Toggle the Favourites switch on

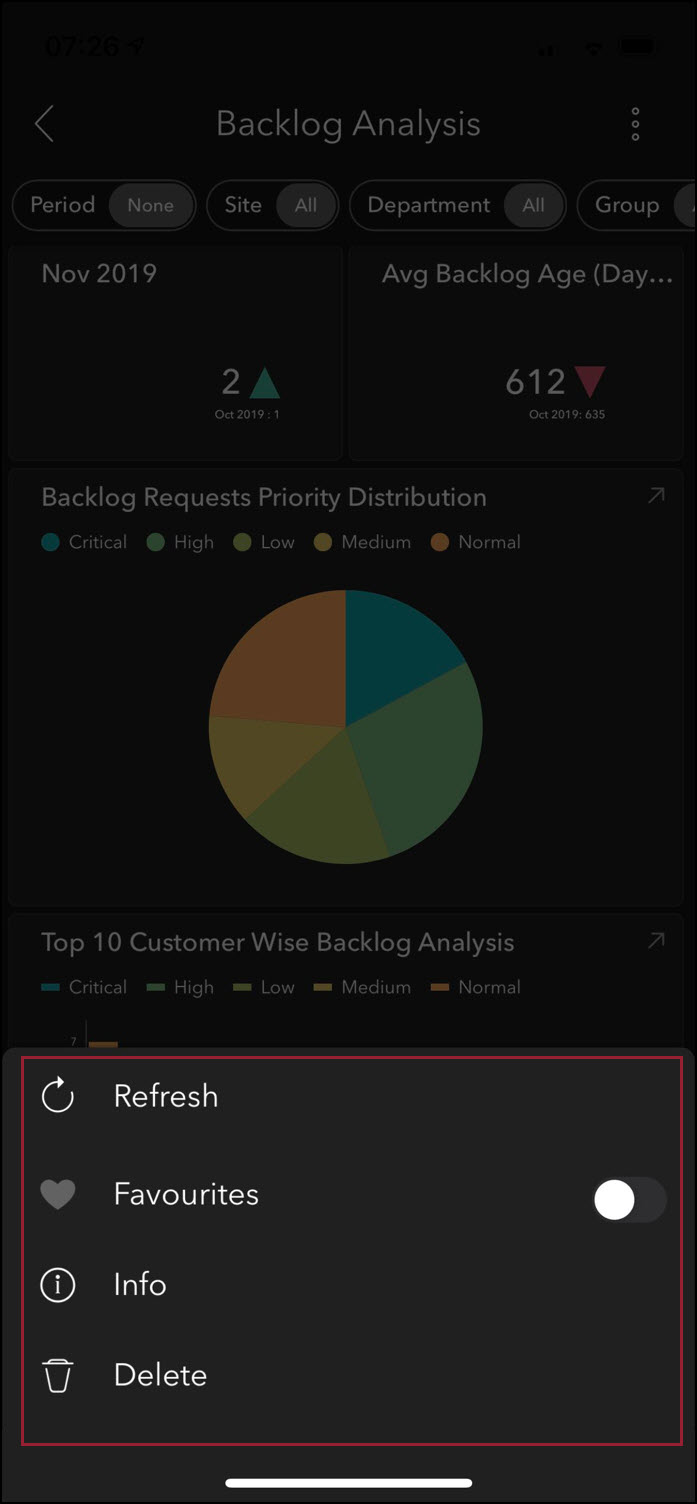(x=629, y=1199)
